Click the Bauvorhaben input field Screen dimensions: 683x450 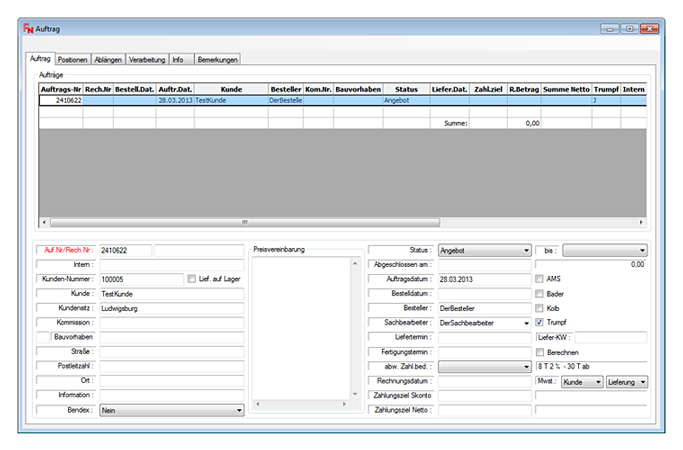coord(172,338)
